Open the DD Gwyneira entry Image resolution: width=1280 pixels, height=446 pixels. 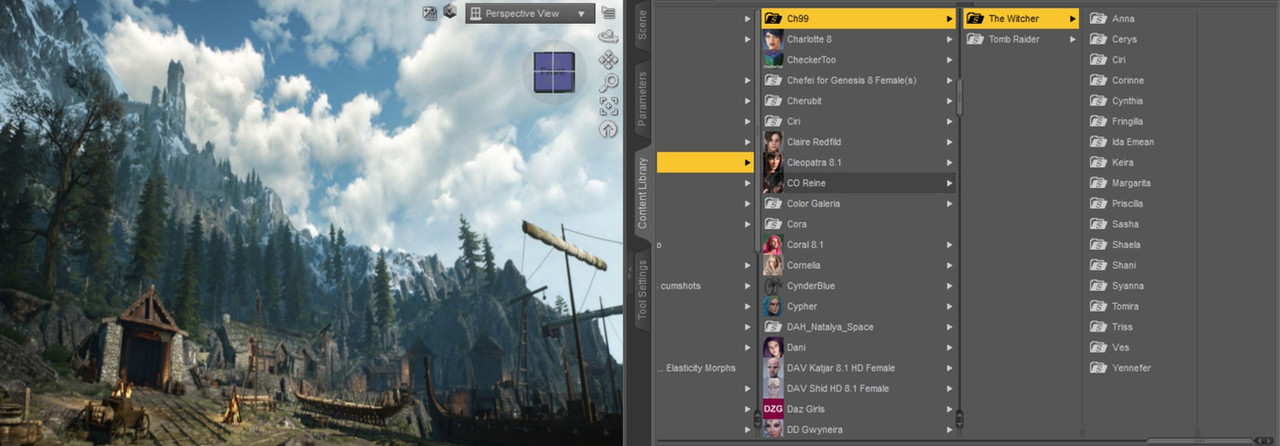pos(858,429)
